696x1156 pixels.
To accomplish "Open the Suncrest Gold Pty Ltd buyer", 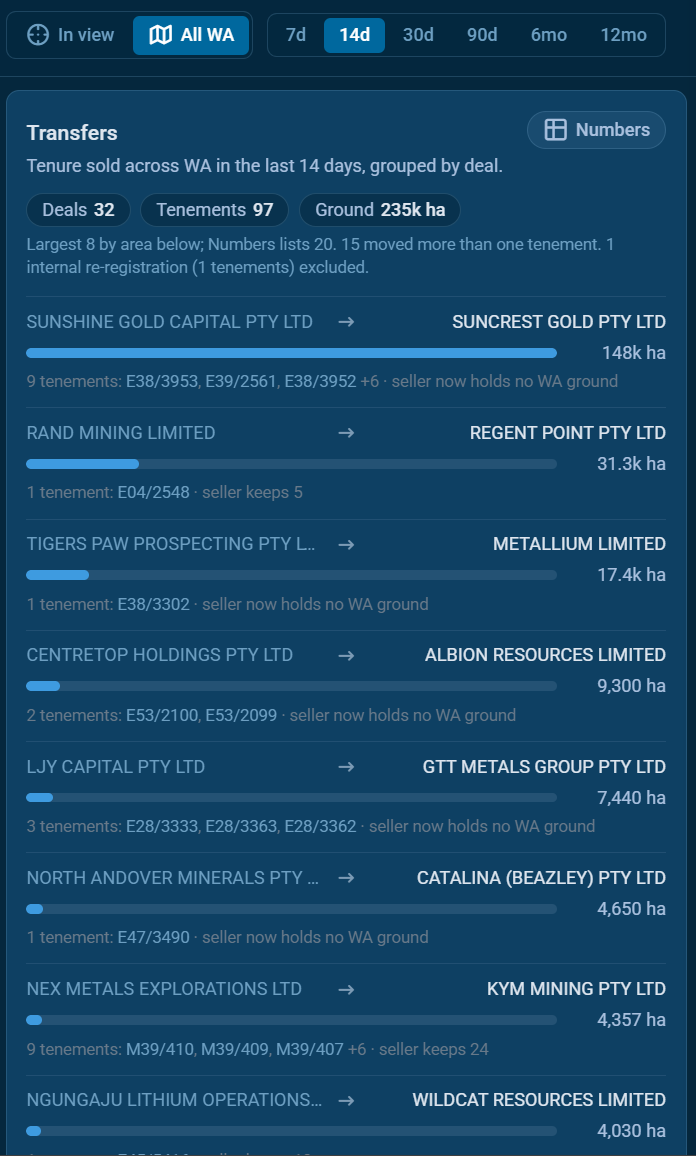I will [x=559, y=322].
